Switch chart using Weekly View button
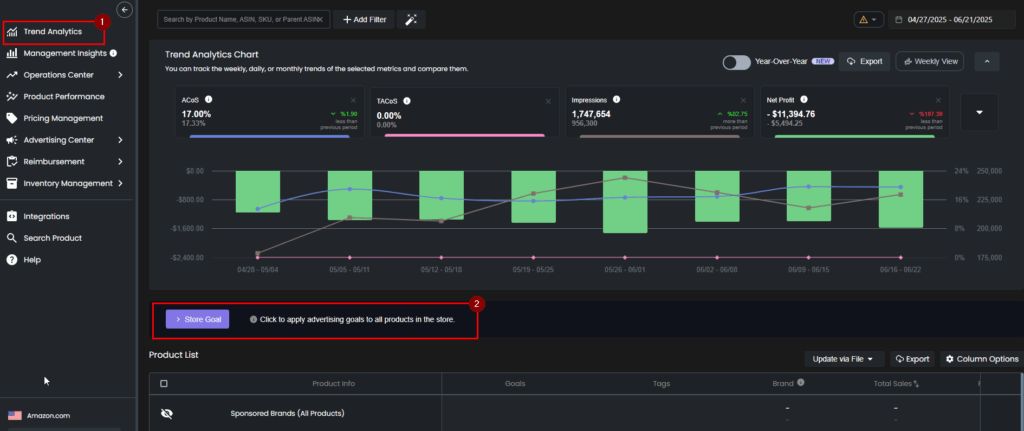This screenshot has height=431, width=1024. click(929, 61)
